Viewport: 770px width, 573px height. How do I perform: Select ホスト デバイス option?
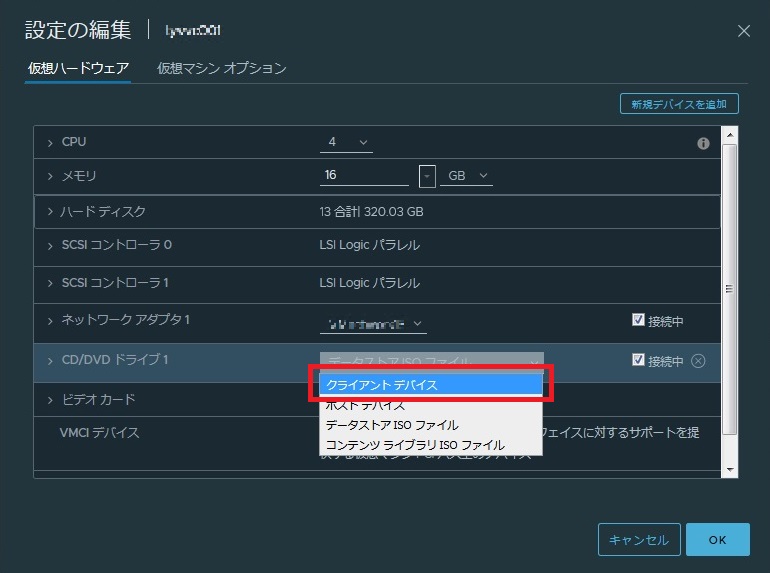coord(431,405)
